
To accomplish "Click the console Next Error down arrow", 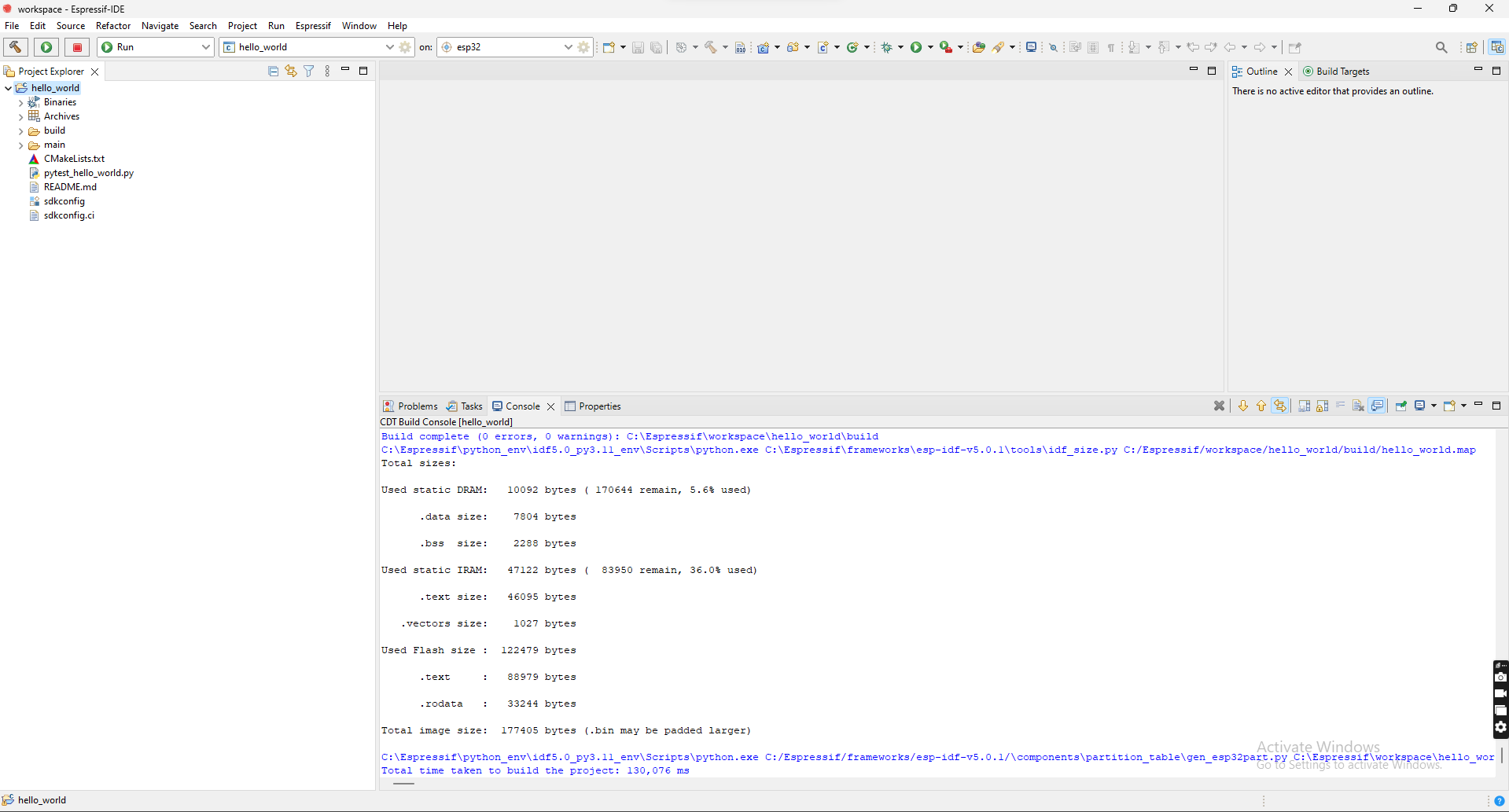I will 1243,406.
